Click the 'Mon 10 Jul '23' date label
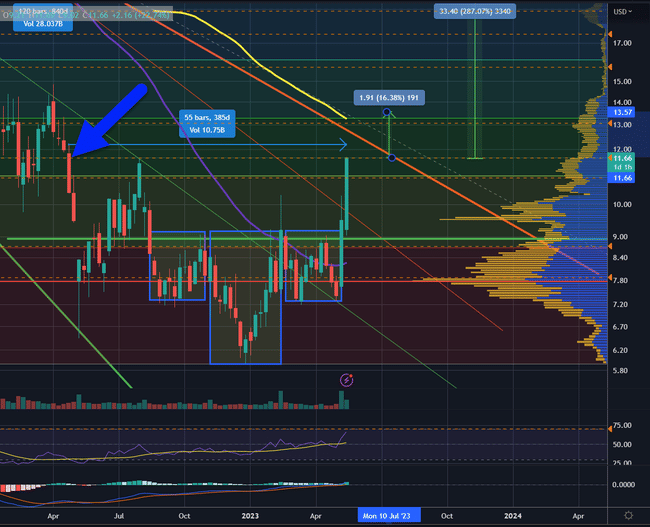Image resolution: width=650 pixels, height=527 pixels. point(391,515)
